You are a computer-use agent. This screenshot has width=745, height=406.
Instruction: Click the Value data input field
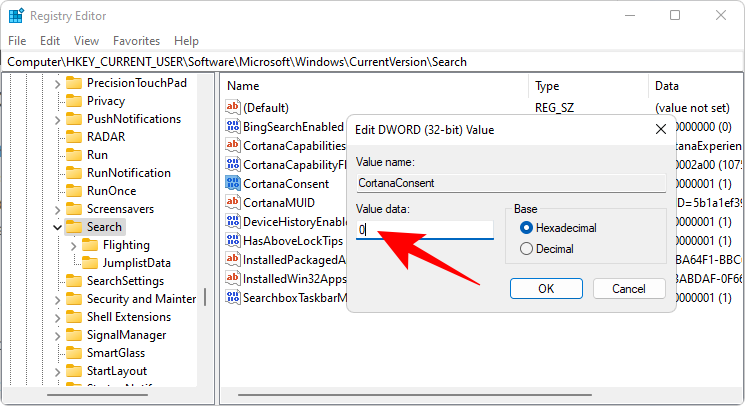[425, 230]
